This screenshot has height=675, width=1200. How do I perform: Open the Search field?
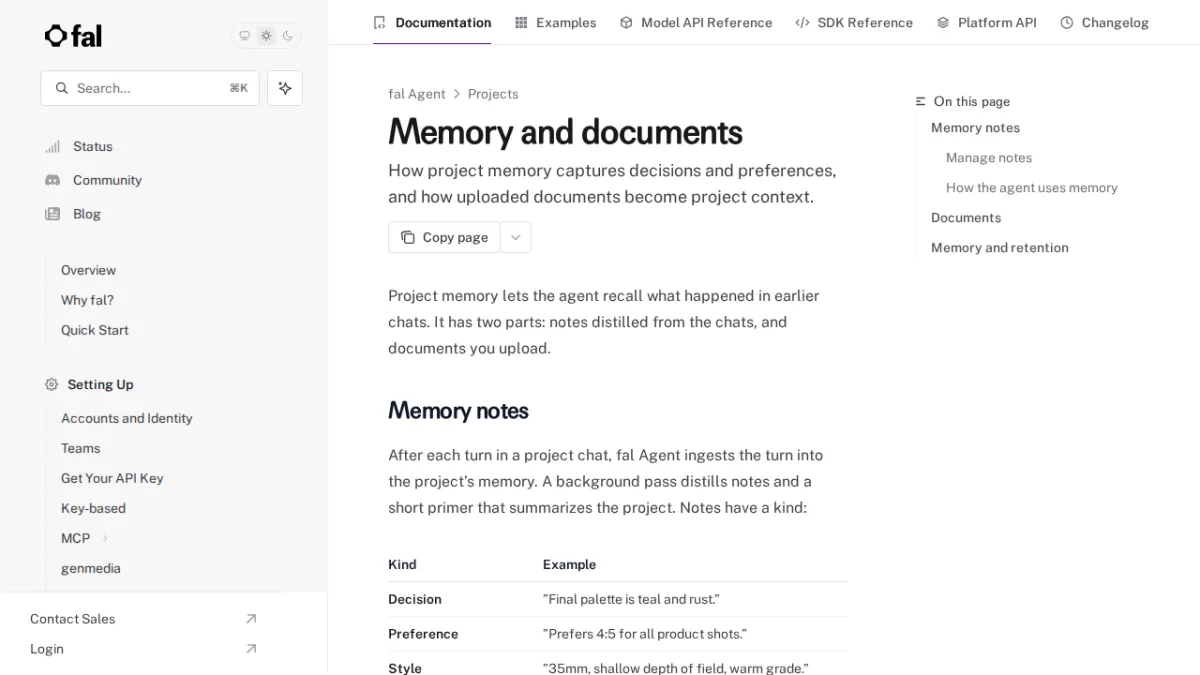tap(150, 88)
